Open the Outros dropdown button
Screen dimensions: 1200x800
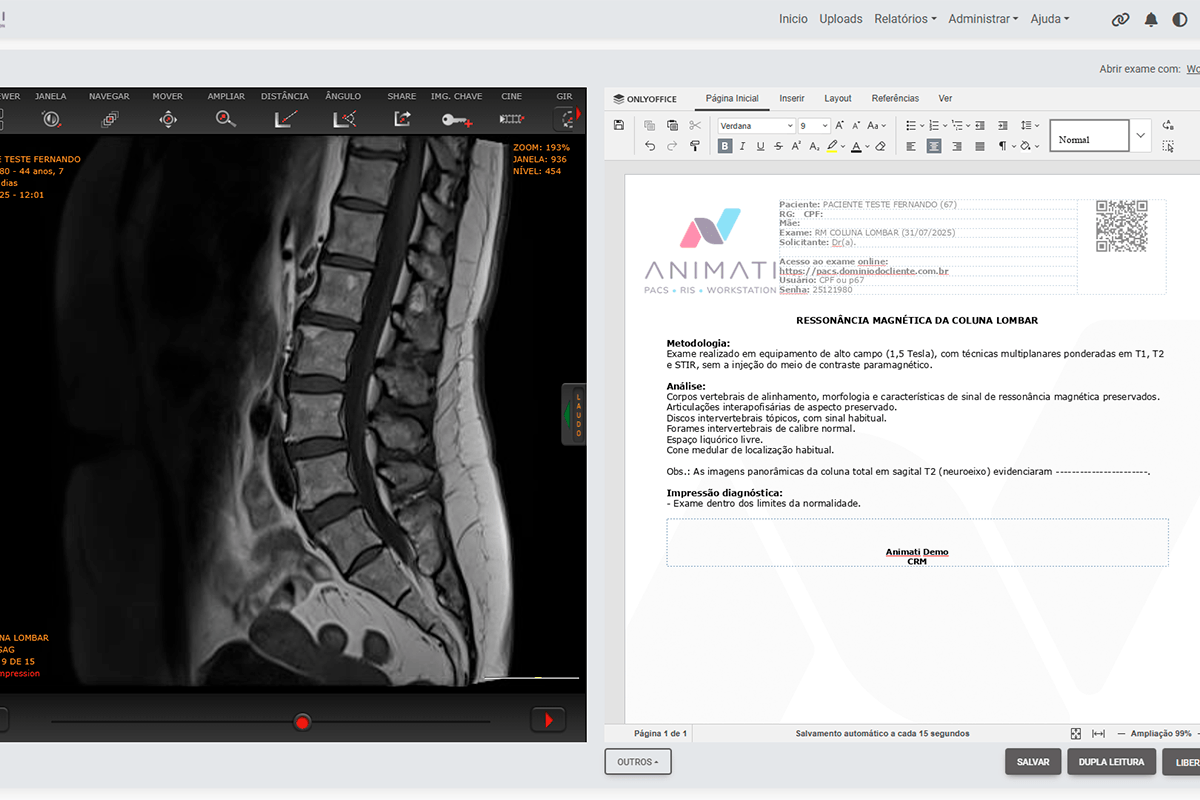pyautogui.click(x=638, y=762)
